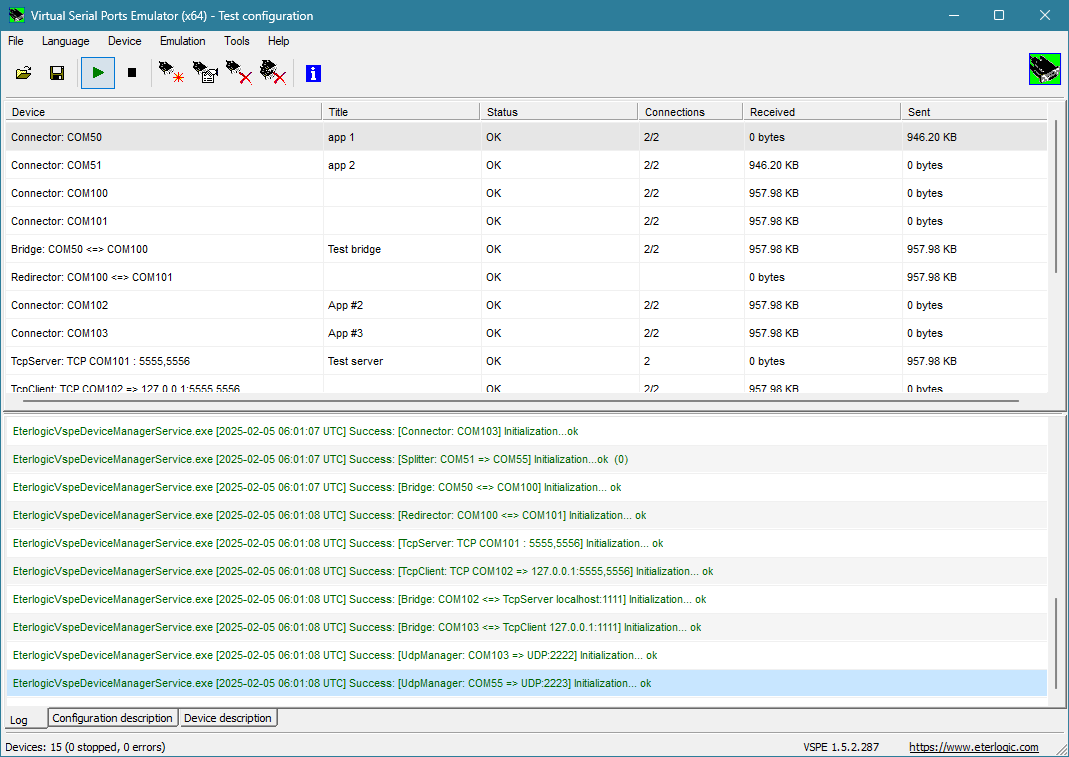
Task: Open the Emulation menu
Action: (x=183, y=41)
